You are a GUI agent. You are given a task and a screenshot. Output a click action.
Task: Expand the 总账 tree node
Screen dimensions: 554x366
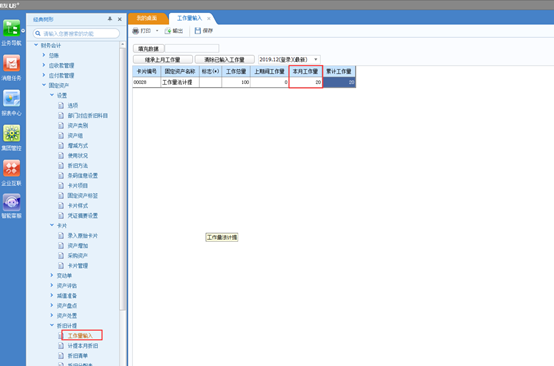point(44,55)
